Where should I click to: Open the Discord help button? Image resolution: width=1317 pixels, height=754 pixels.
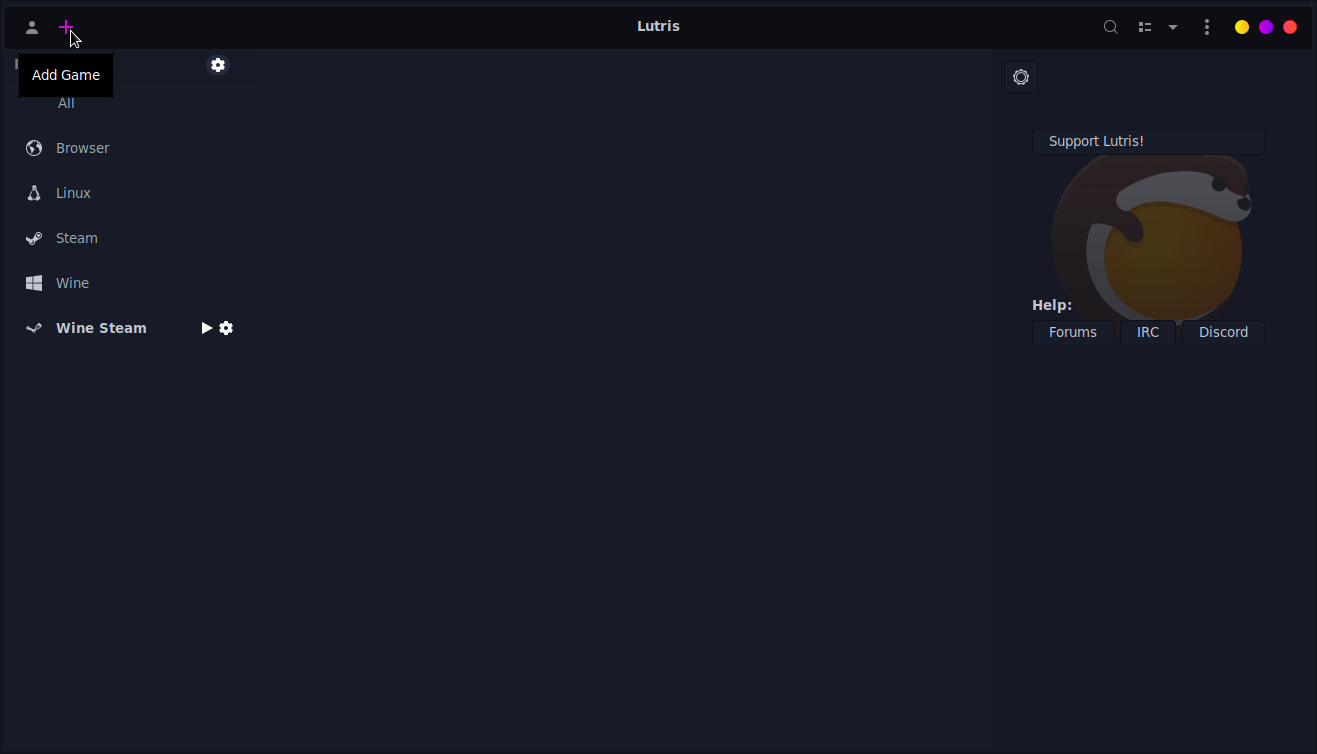pos(1224,333)
